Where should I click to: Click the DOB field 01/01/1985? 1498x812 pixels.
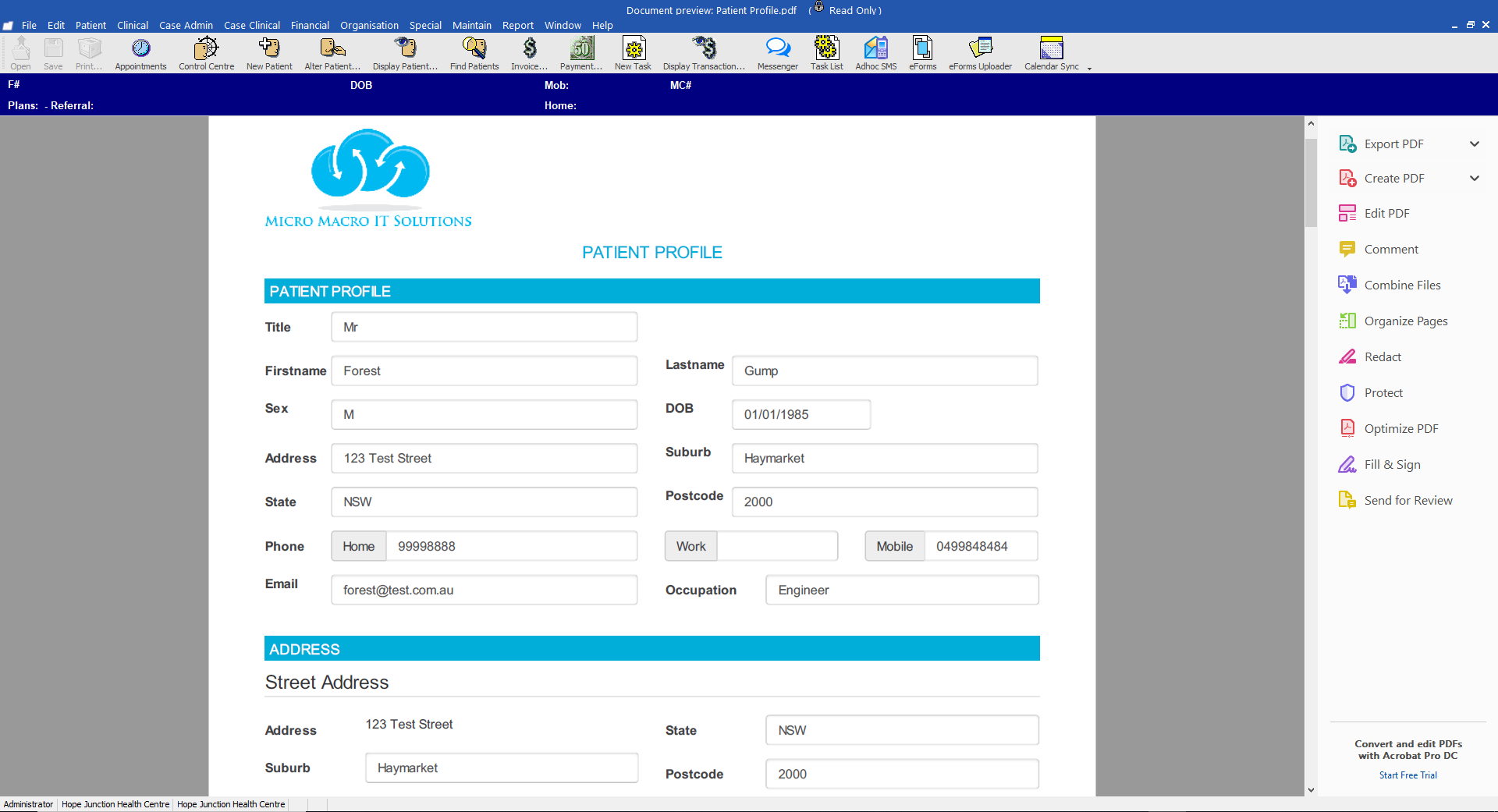coord(801,414)
